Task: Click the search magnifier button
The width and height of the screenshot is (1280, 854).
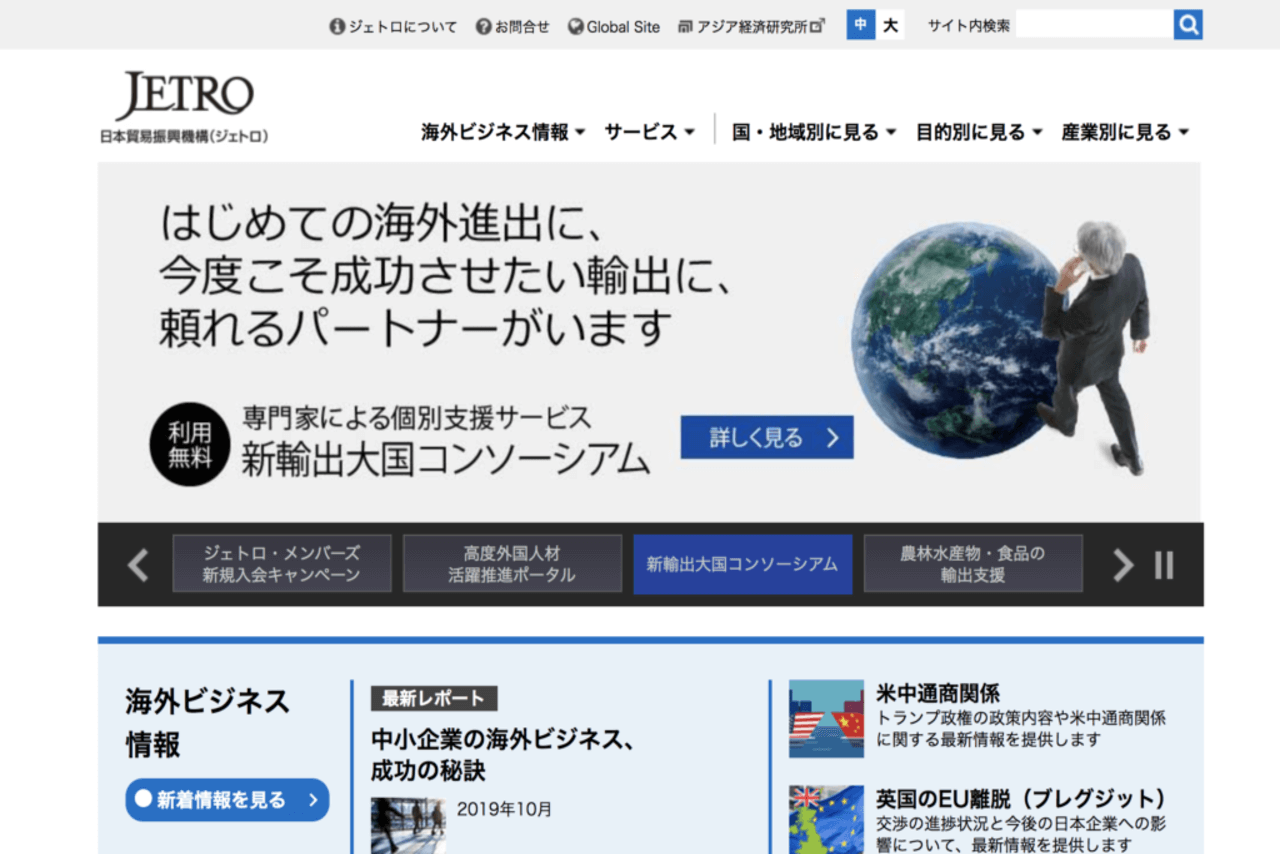Action: pyautogui.click(x=1188, y=25)
